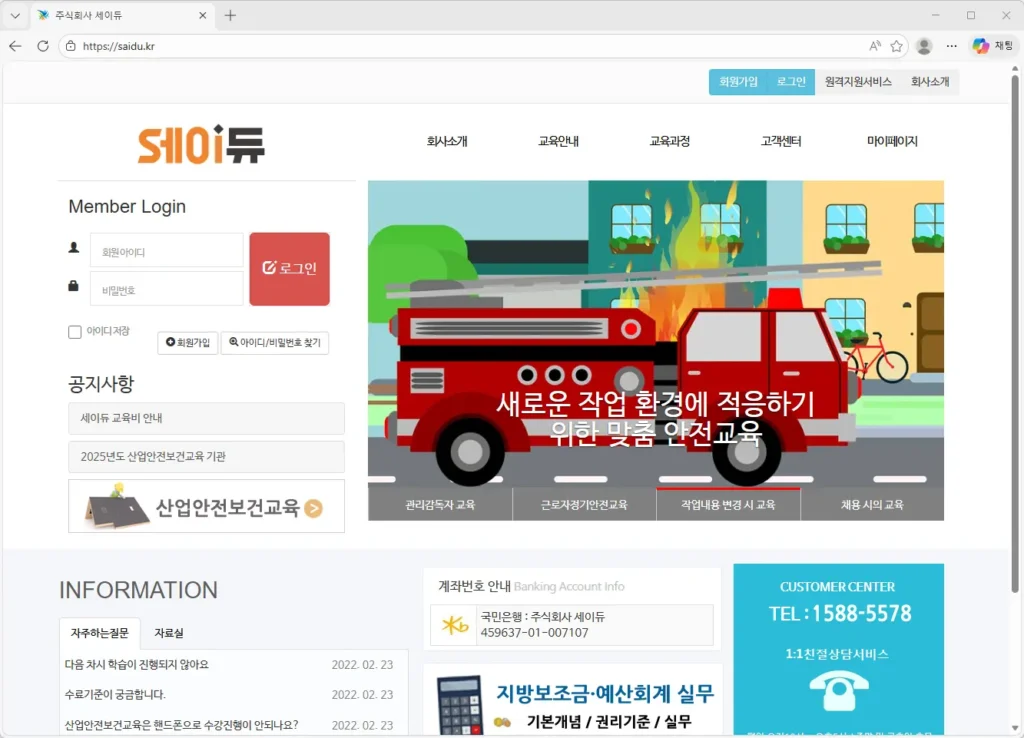Open the browser tab list chevron
1024x738 pixels.
click(14, 15)
